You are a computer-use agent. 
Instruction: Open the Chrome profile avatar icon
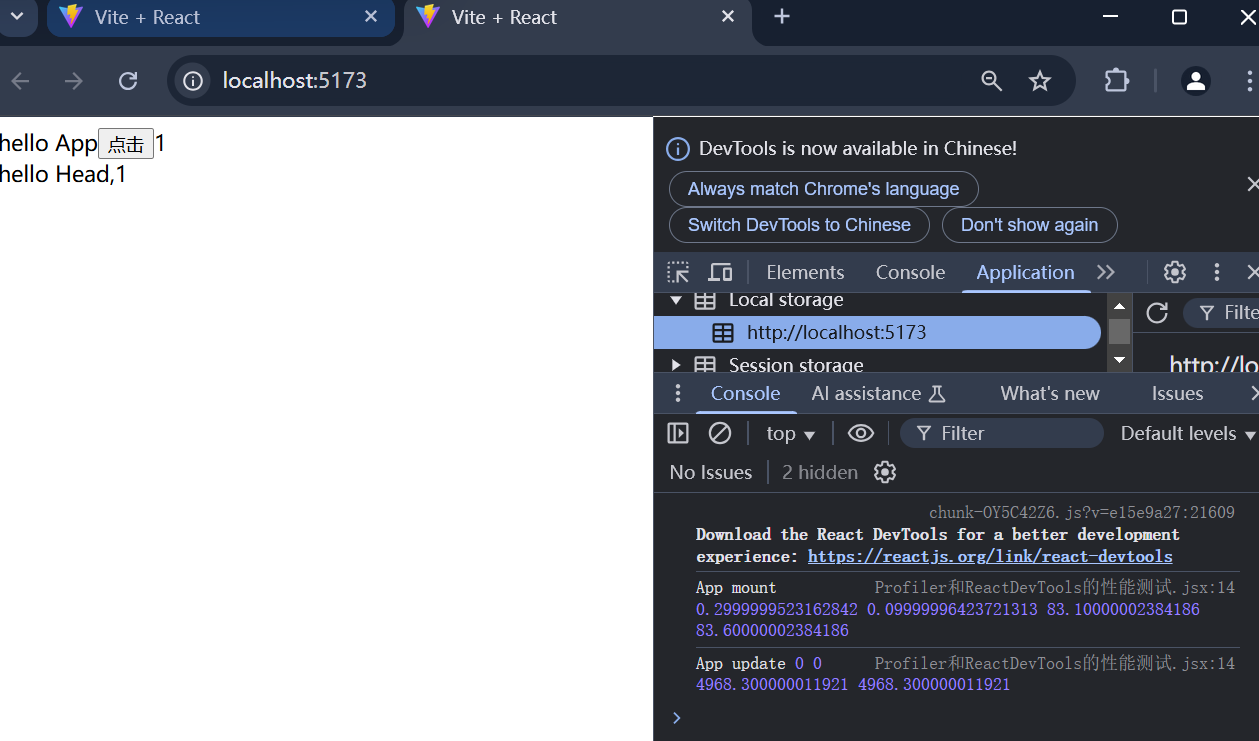click(x=1196, y=81)
